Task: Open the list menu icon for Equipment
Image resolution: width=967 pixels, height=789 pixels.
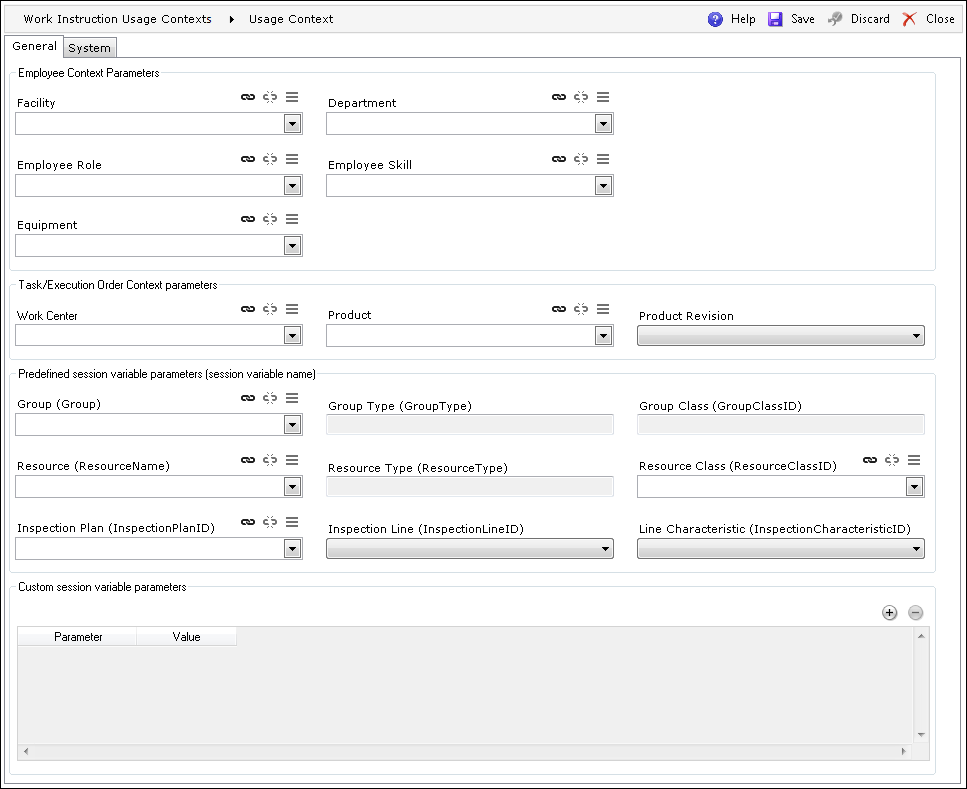Action: [292, 219]
